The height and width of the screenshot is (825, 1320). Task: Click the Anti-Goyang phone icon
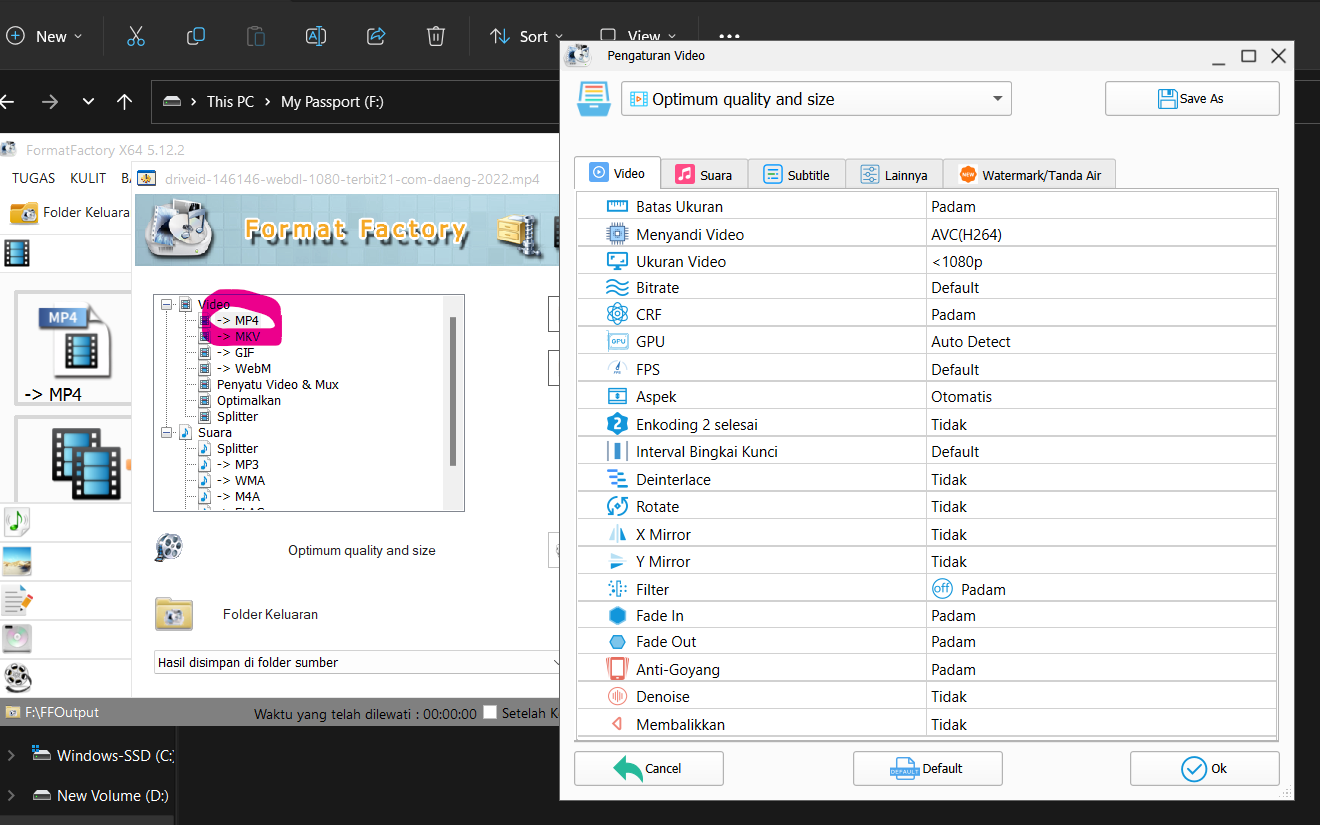tap(618, 669)
